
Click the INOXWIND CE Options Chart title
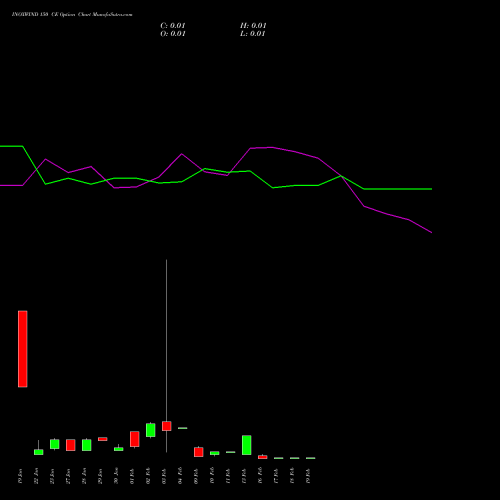[72, 15]
